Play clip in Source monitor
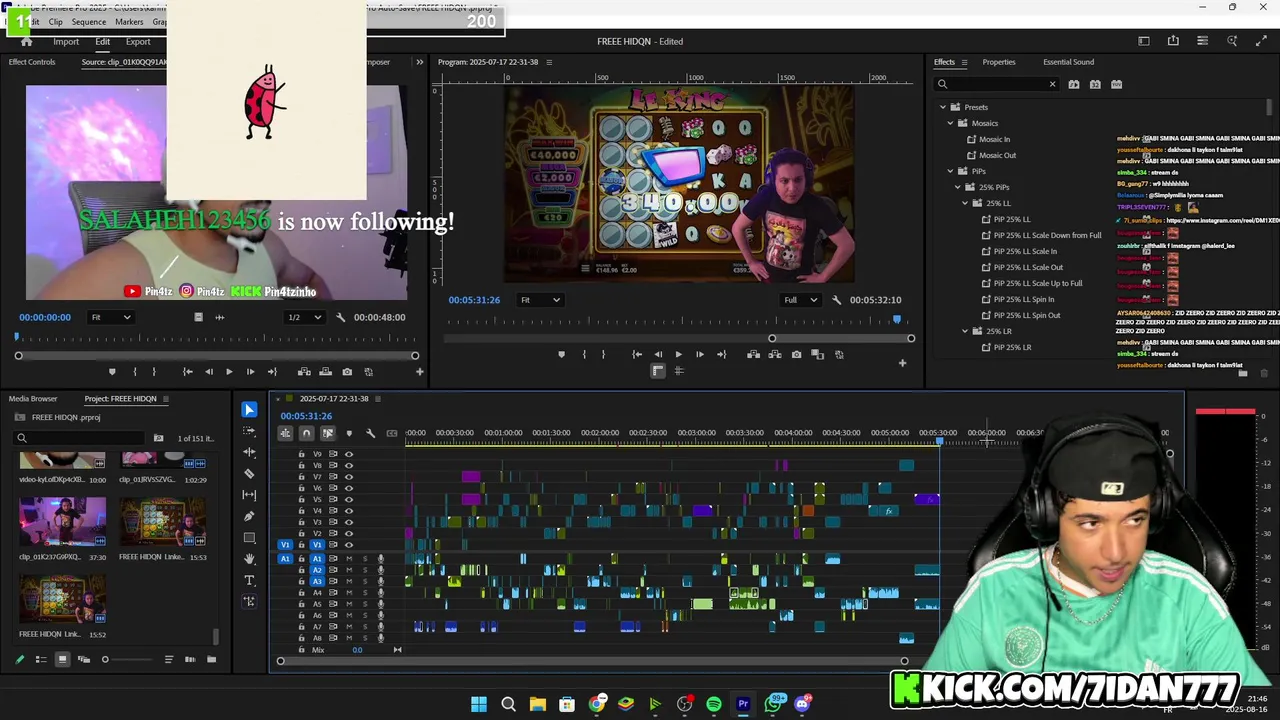 click(229, 372)
